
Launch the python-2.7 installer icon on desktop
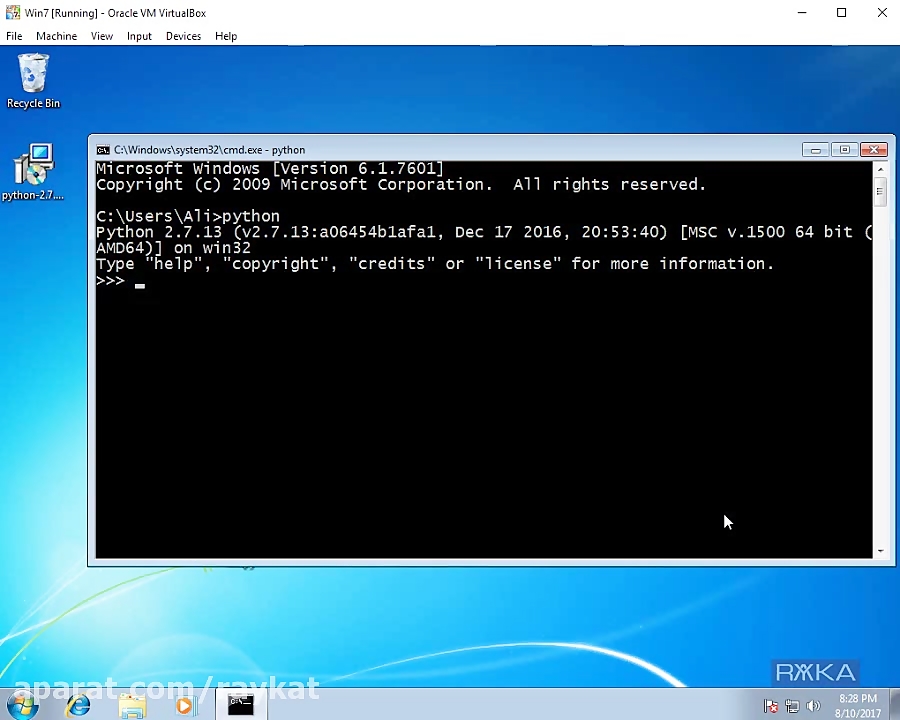click(x=33, y=165)
